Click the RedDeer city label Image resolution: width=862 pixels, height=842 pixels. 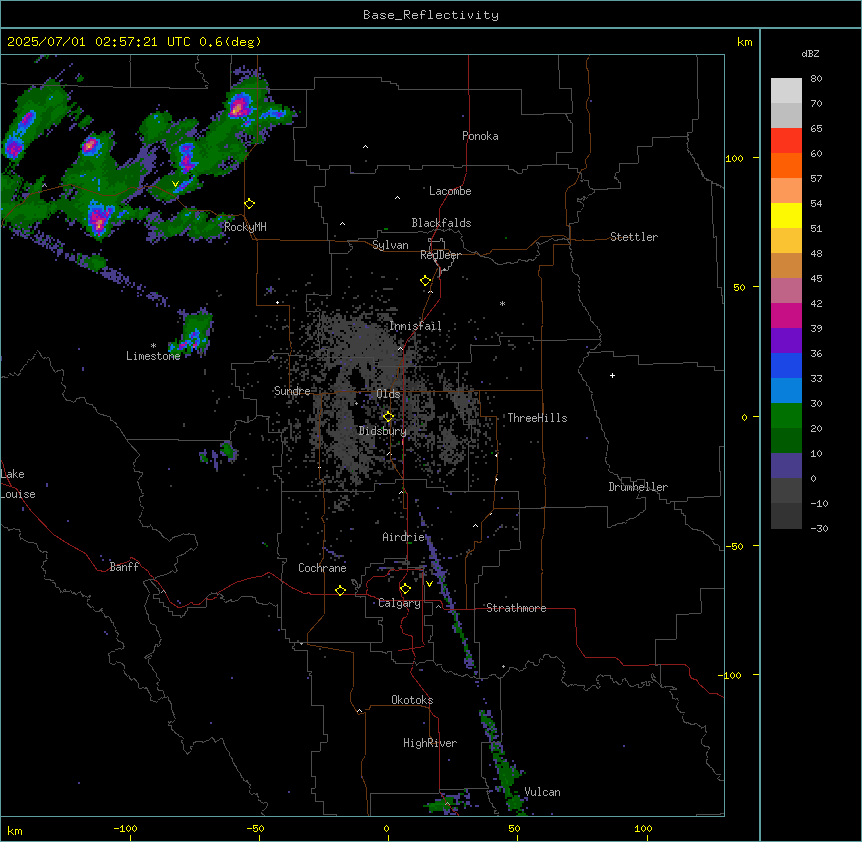pyautogui.click(x=440, y=255)
